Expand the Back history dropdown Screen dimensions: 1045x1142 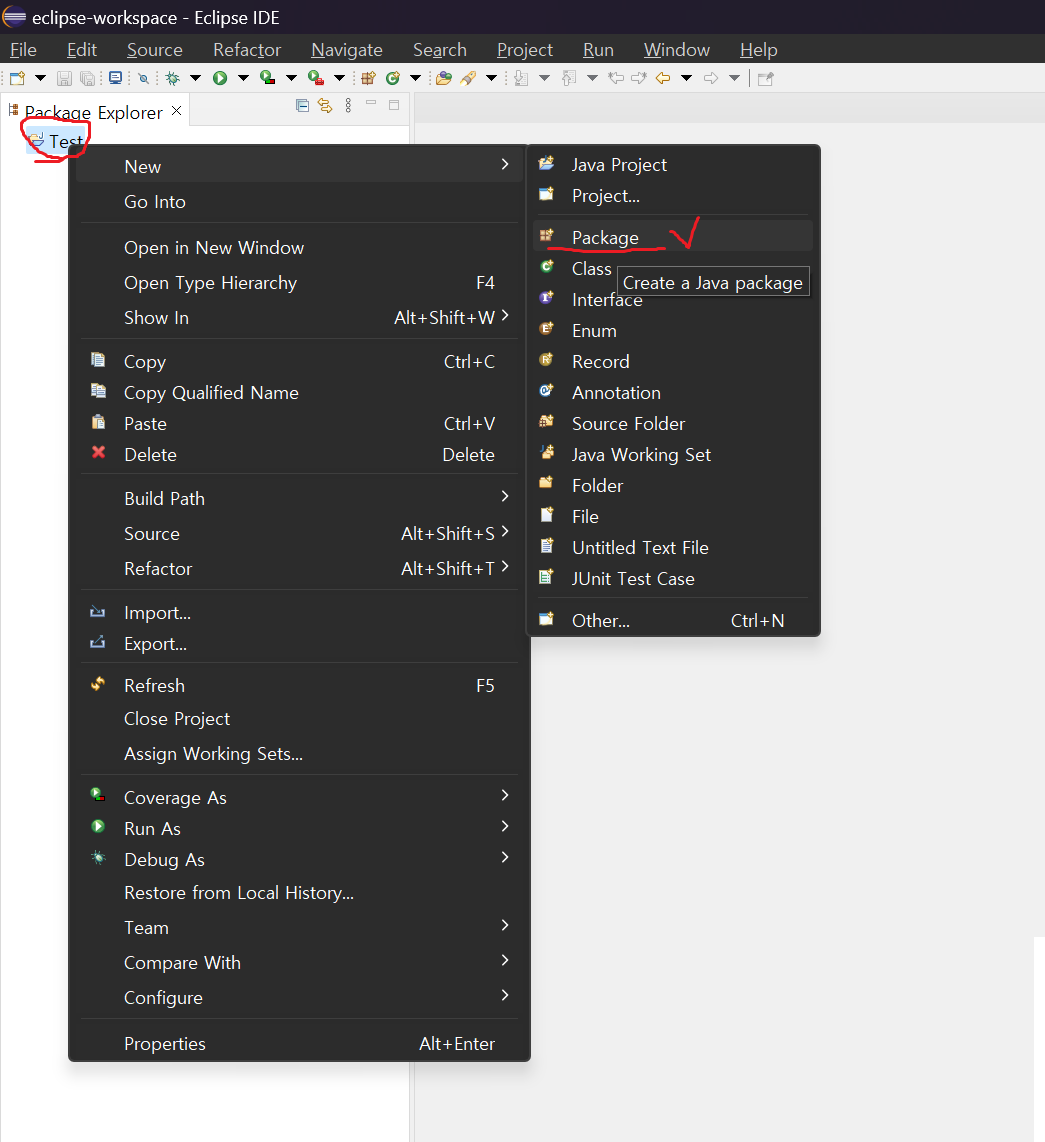(686, 78)
